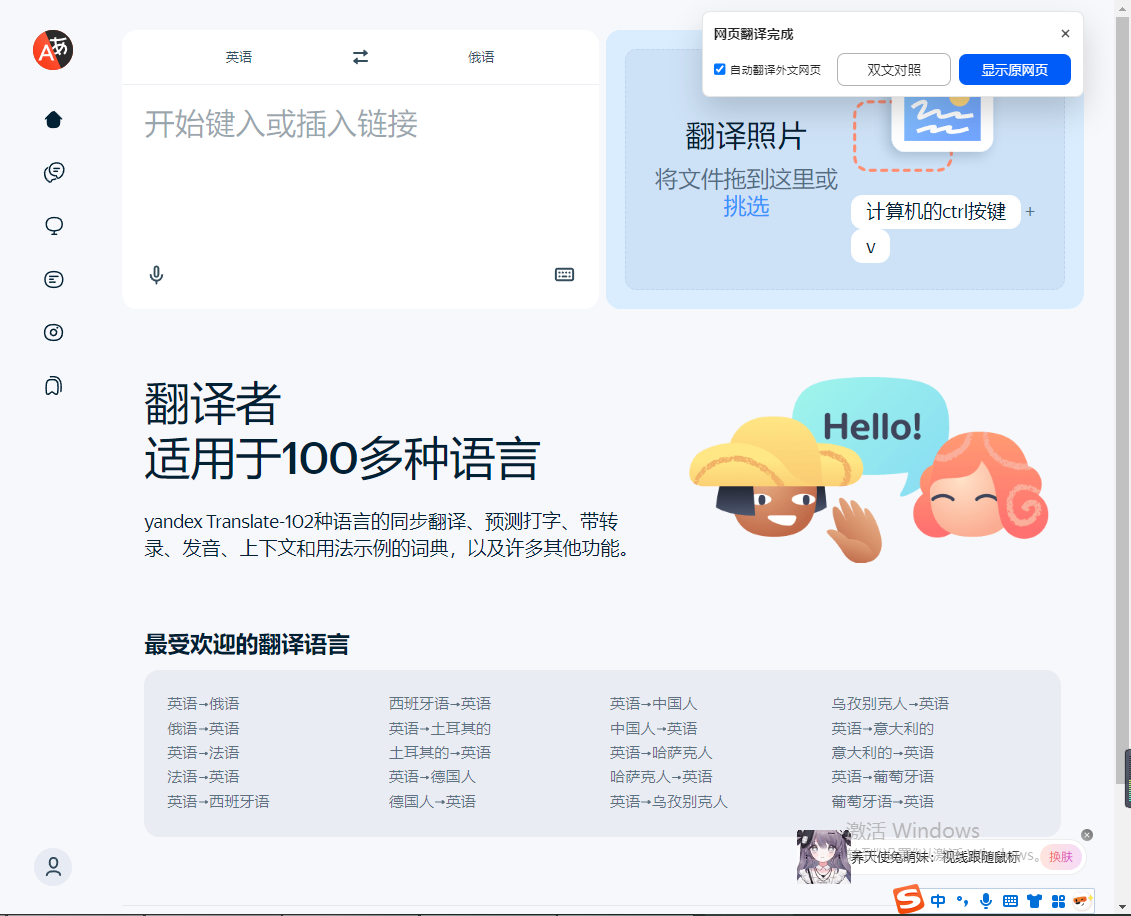Open 英语→法语 link
1131x916 pixels.
203,752
